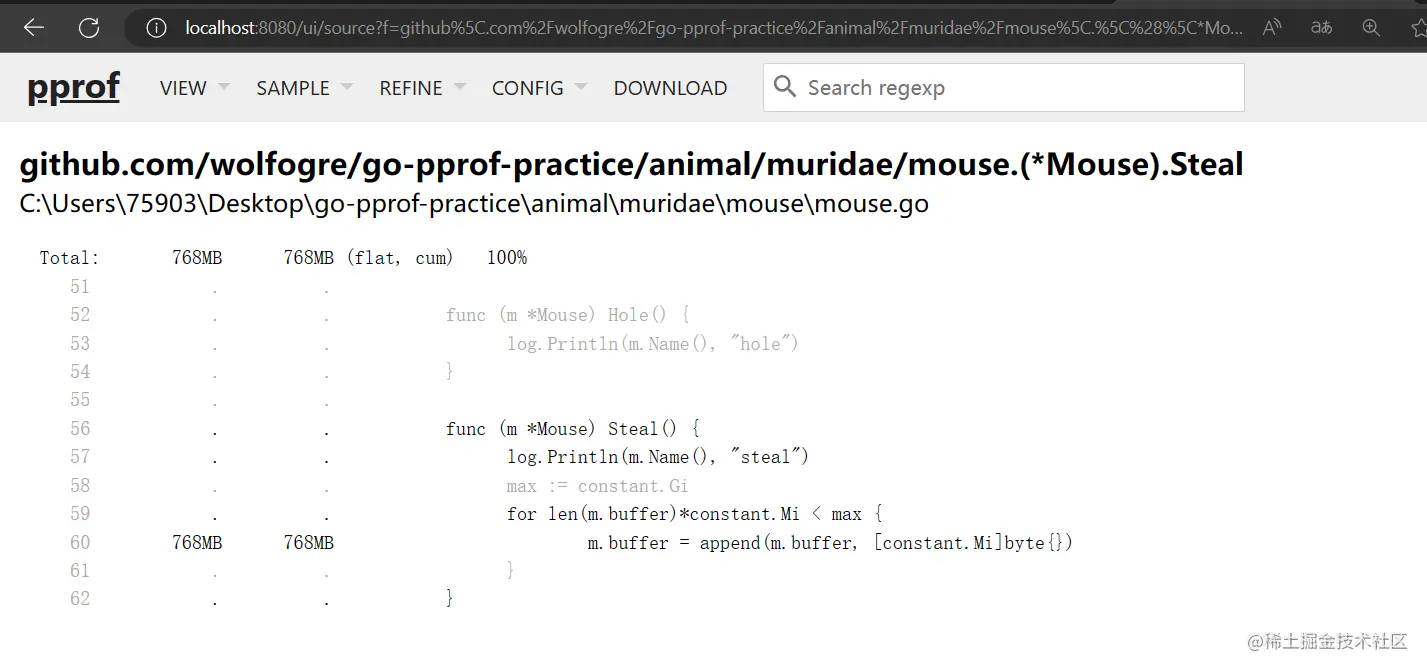This screenshot has width=1427, height=671.
Task: Open the SAMPLE menu
Action: pyautogui.click(x=293, y=88)
